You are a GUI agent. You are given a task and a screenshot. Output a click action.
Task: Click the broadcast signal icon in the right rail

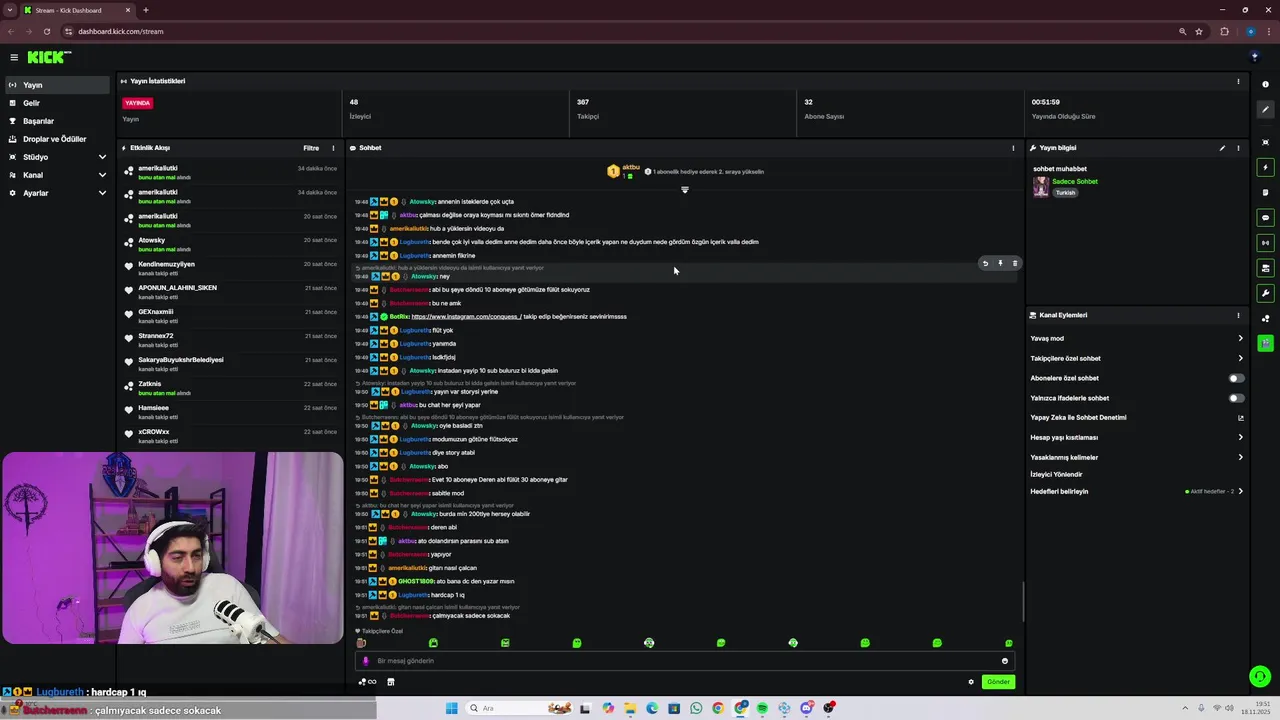[1265, 242]
